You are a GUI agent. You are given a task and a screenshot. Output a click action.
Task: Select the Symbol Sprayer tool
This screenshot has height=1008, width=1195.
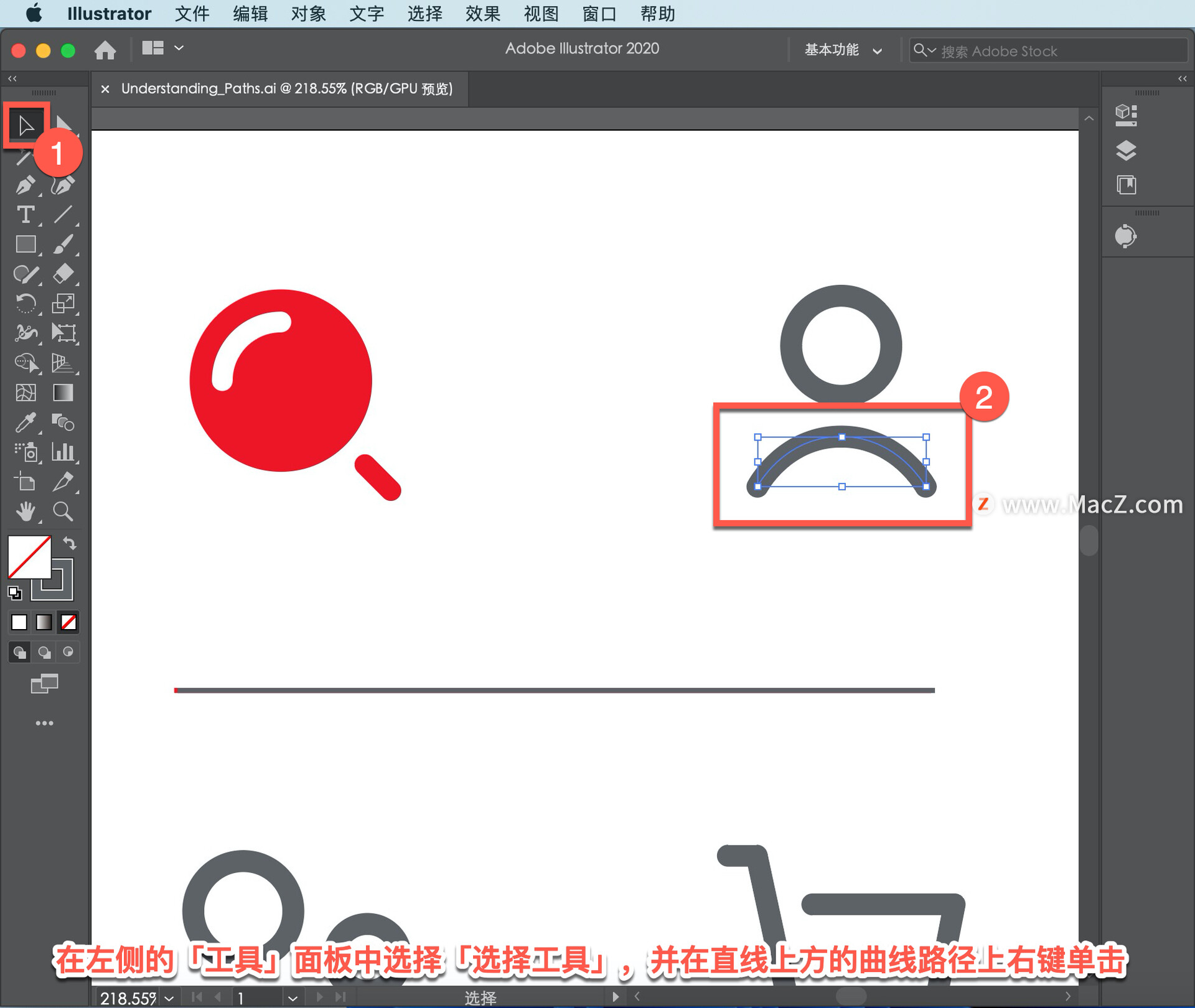(26, 452)
